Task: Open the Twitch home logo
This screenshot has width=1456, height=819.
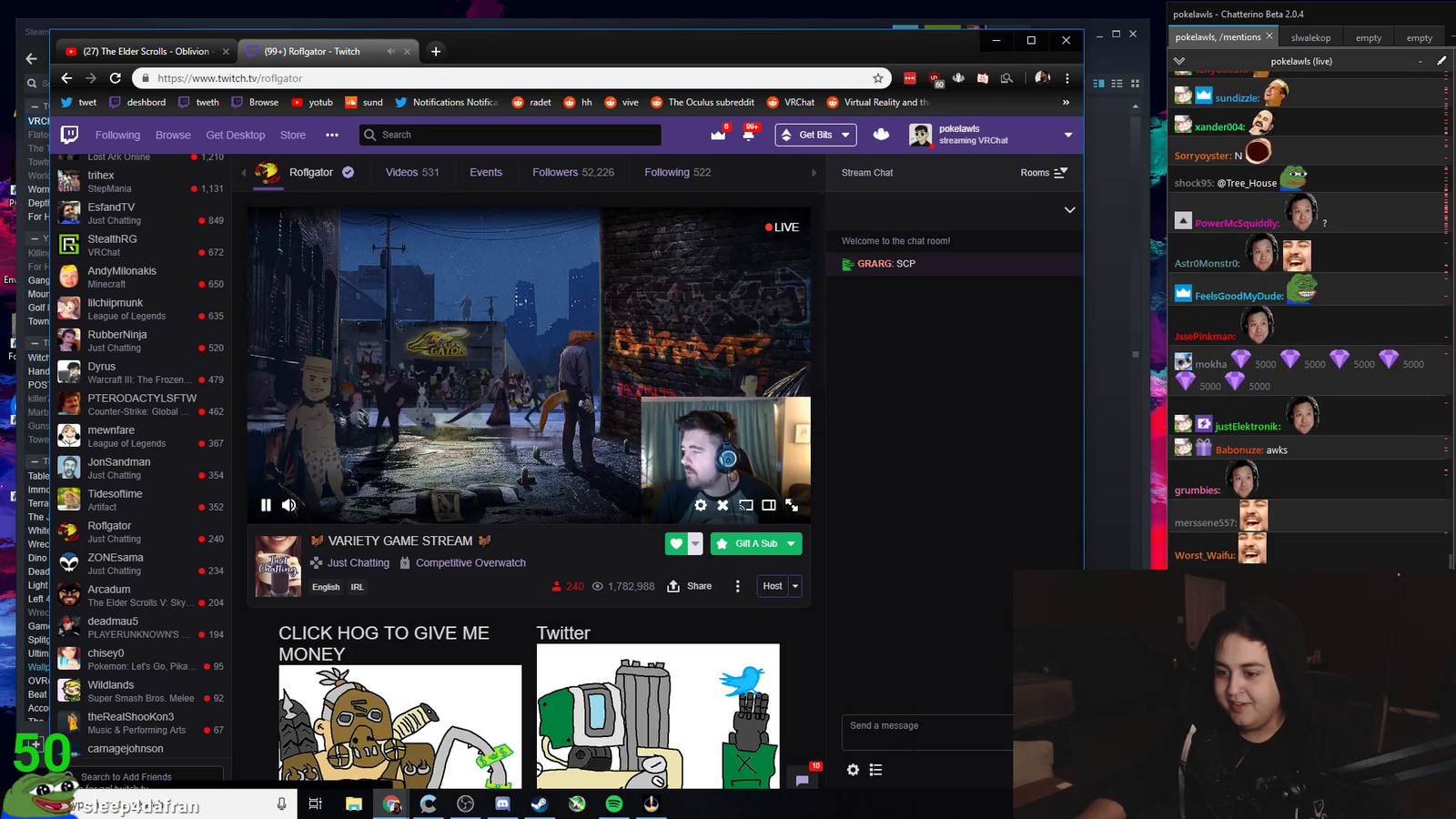Action: pyautogui.click(x=69, y=135)
